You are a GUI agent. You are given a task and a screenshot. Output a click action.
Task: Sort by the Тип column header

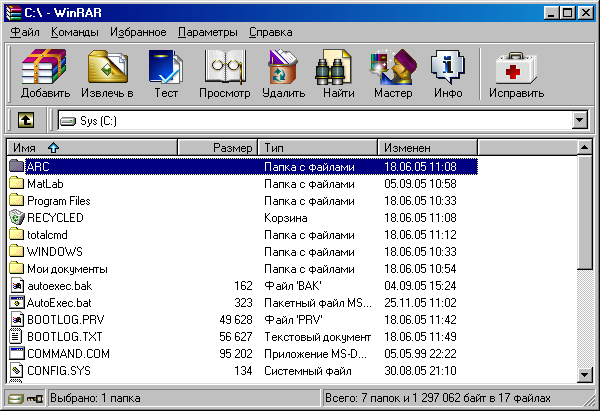[318, 148]
